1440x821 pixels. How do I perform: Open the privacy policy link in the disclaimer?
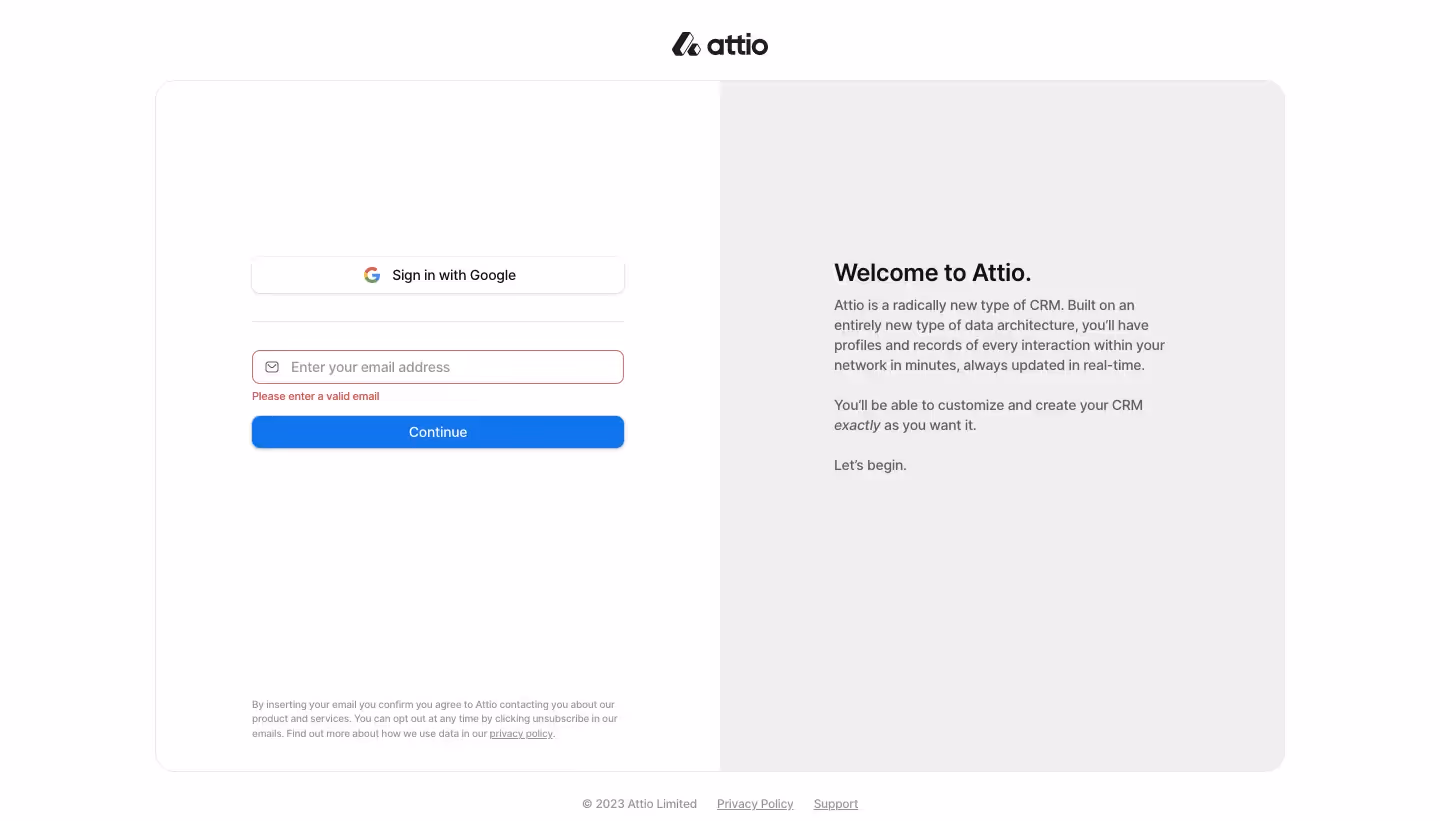click(520, 733)
